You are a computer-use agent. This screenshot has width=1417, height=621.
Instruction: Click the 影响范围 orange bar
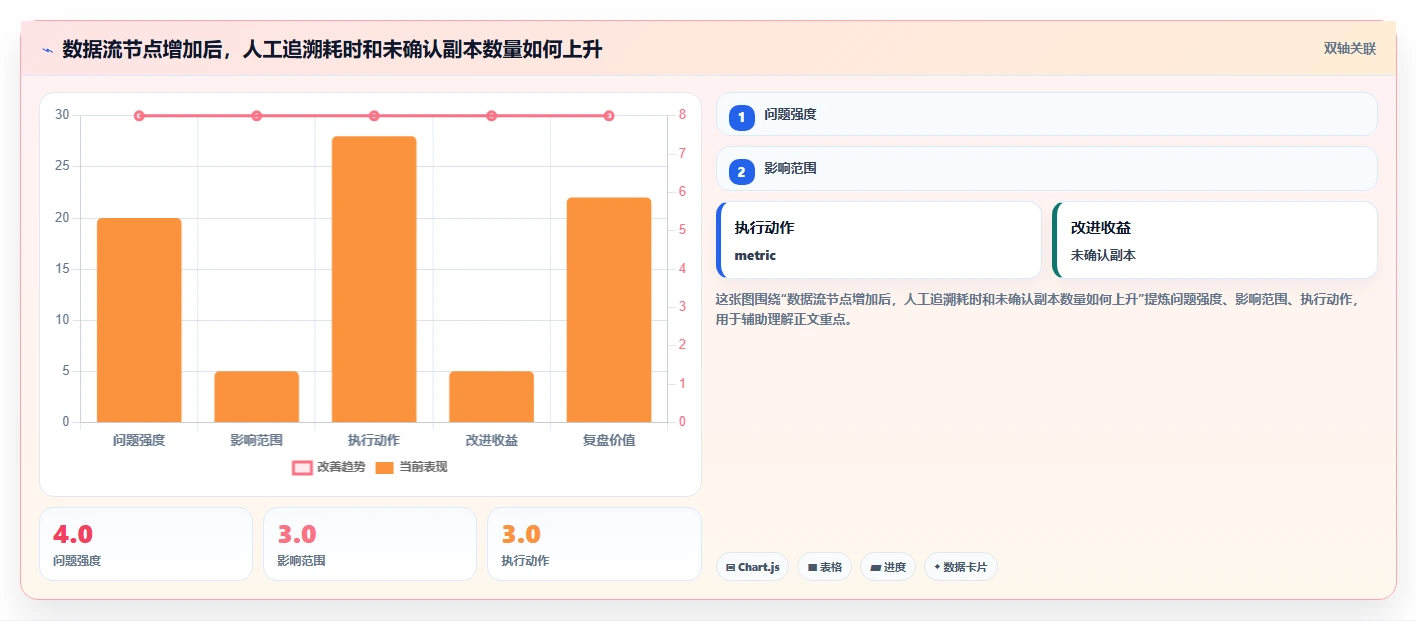256,397
